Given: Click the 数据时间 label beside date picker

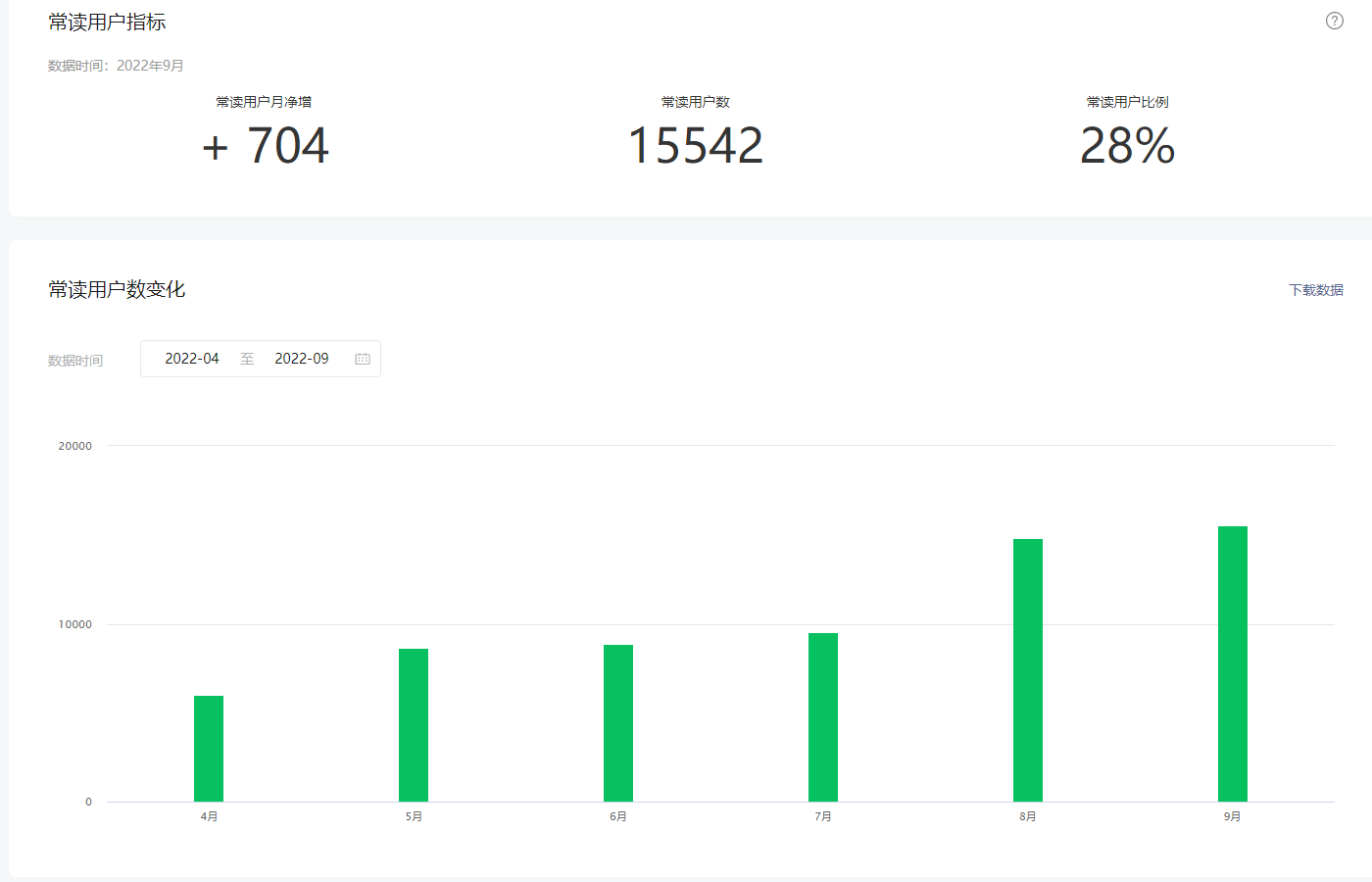Looking at the screenshot, I should click(x=75, y=361).
